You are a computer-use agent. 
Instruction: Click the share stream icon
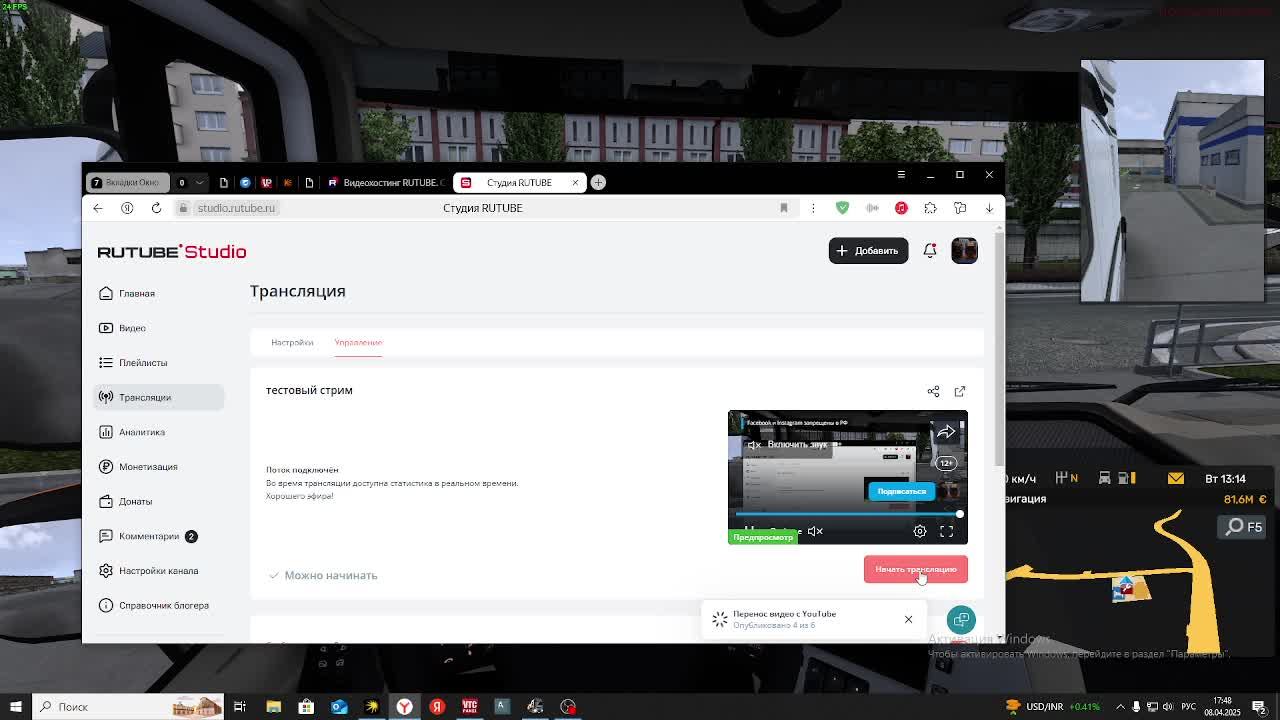[x=933, y=391]
